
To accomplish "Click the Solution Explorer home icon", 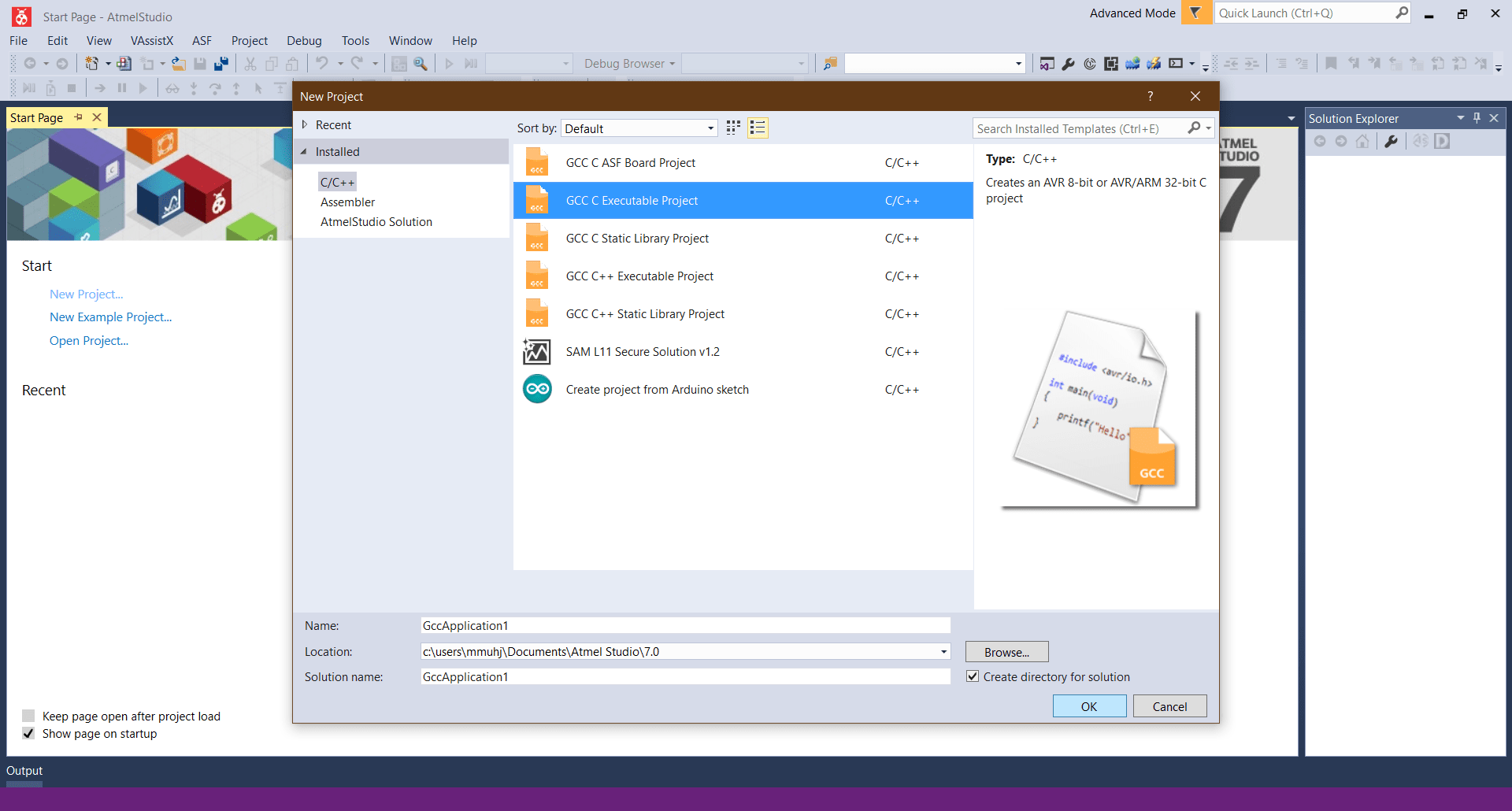I will [x=1362, y=141].
